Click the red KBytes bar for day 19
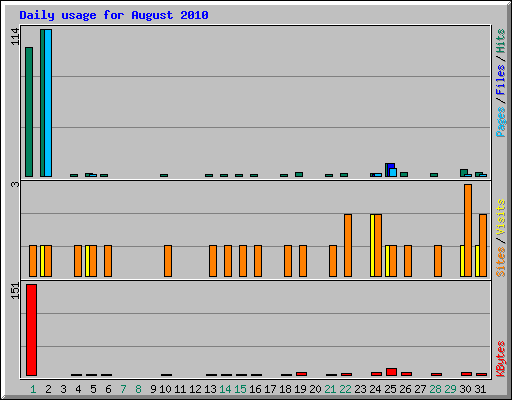 tap(301, 374)
